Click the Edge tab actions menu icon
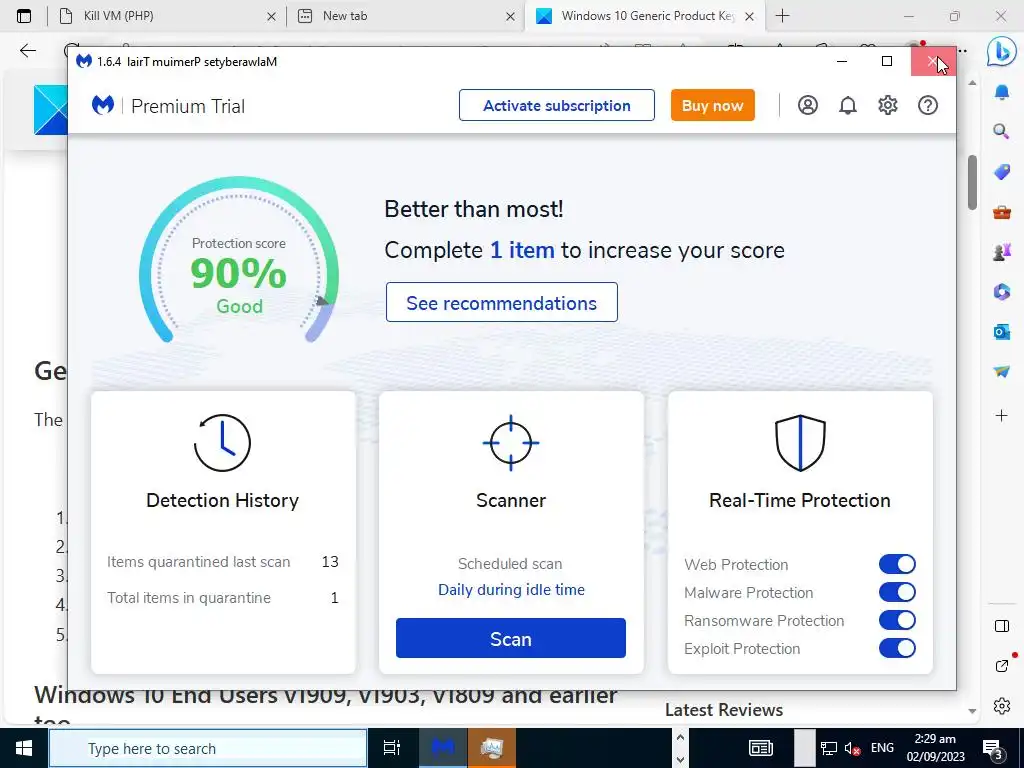Viewport: 1024px width, 768px height. (24, 16)
